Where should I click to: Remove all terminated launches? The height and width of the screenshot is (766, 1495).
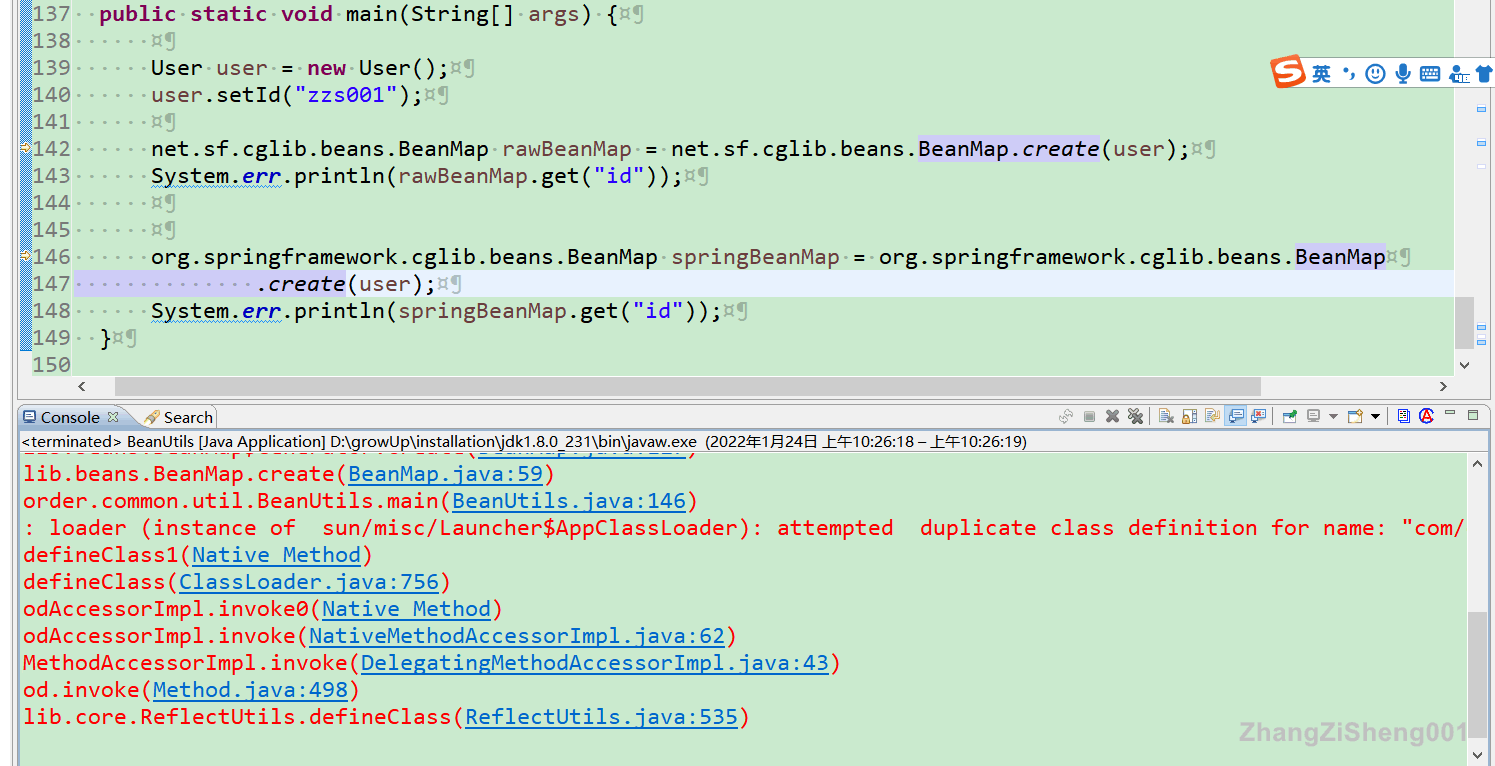[1136, 416]
